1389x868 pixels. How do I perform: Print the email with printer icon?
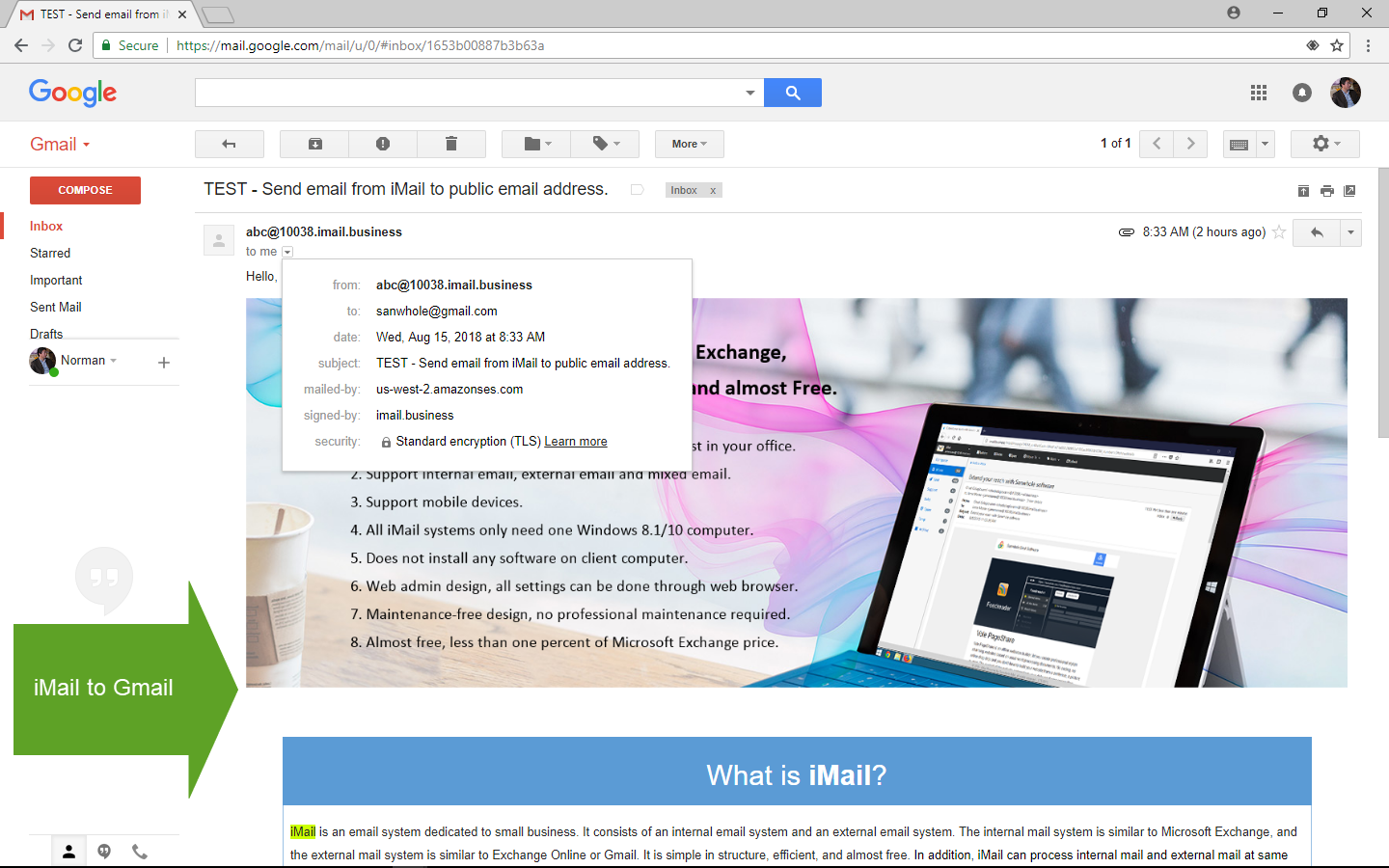coord(1327,191)
